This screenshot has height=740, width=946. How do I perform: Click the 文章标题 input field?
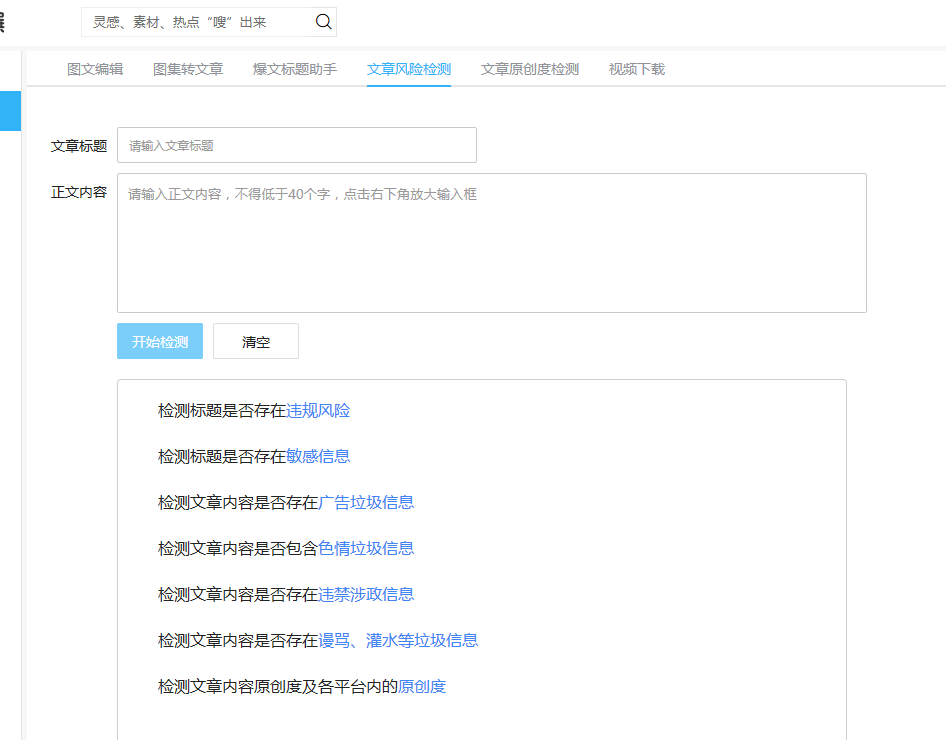296,145
